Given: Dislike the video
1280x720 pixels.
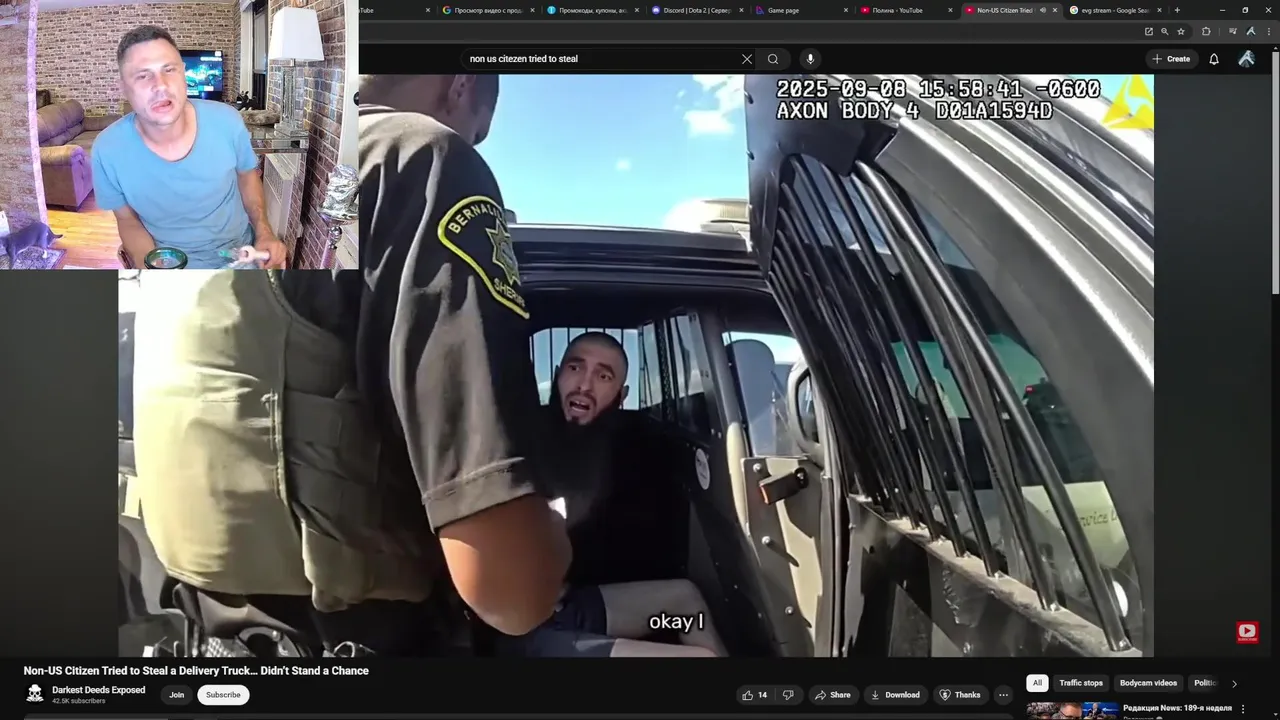Looking at the screenshot, I should (788, 695).
